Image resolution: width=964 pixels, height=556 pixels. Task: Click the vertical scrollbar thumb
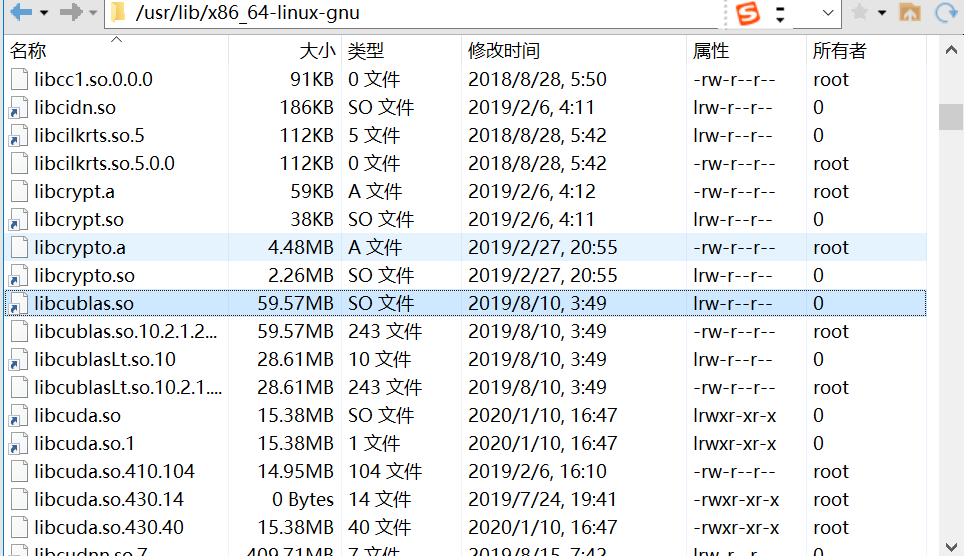pyautogui.click(x=950, y=117)
